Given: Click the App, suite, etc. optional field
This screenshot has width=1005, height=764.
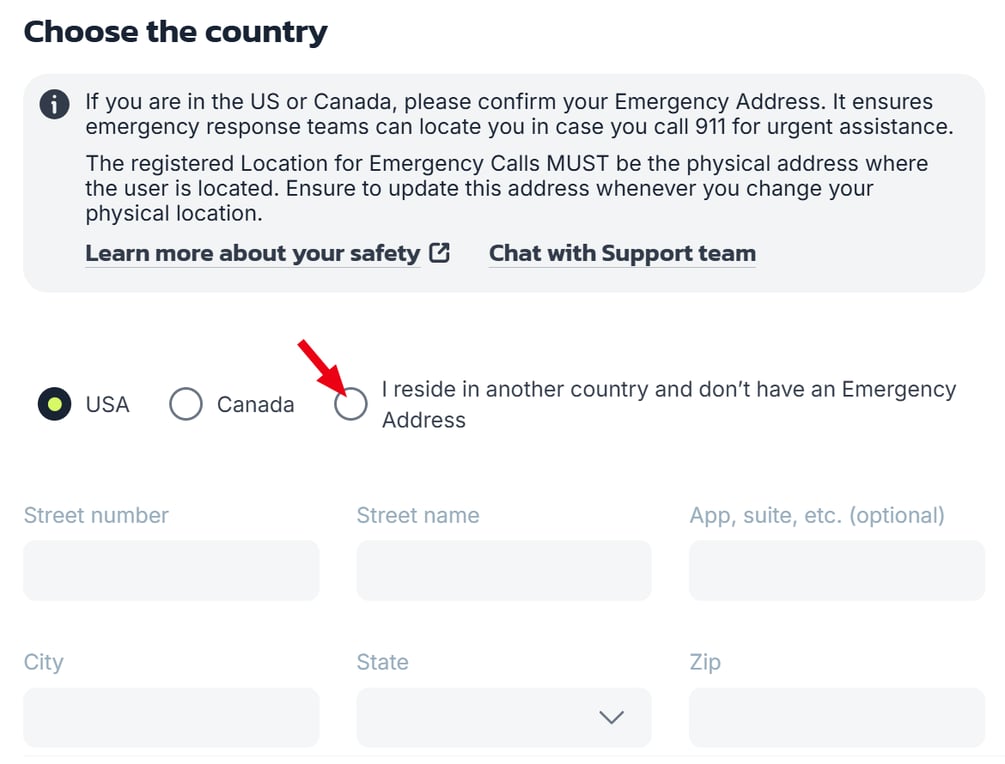Looking at the screenshot, I should pyautogui.click(x=835, y=570).
